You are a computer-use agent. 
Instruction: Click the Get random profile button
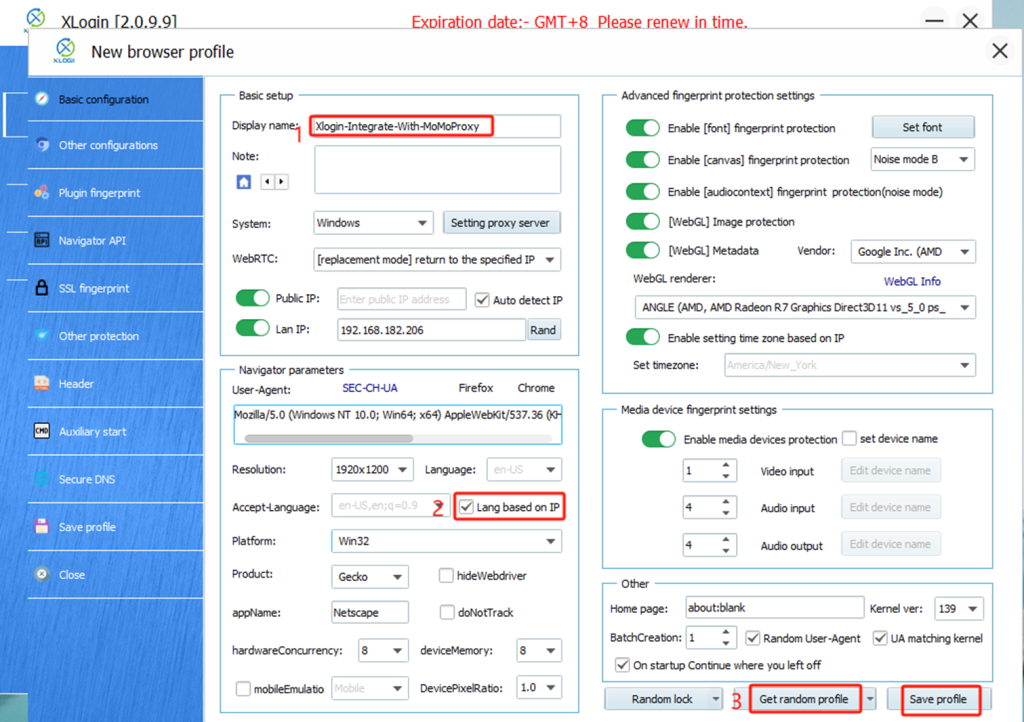[x=803, y=699]
